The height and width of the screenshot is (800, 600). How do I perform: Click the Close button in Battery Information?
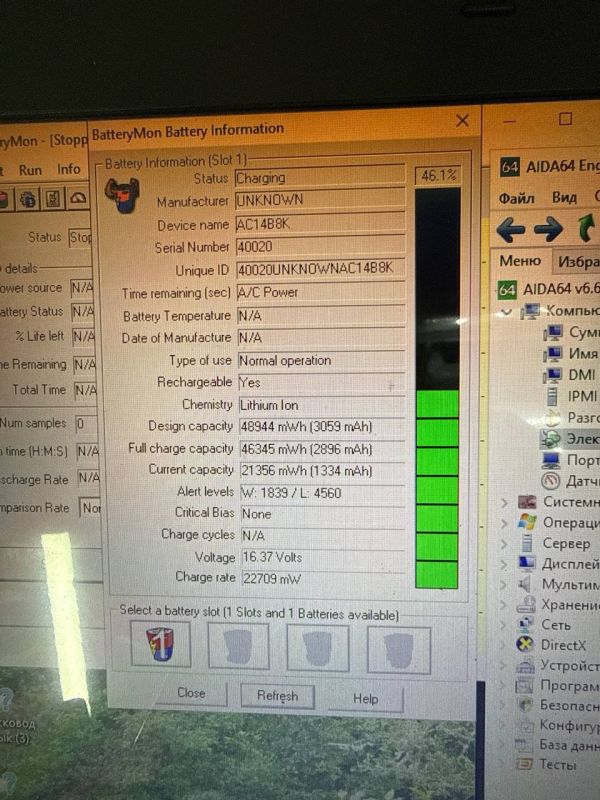tap(191, 693)
